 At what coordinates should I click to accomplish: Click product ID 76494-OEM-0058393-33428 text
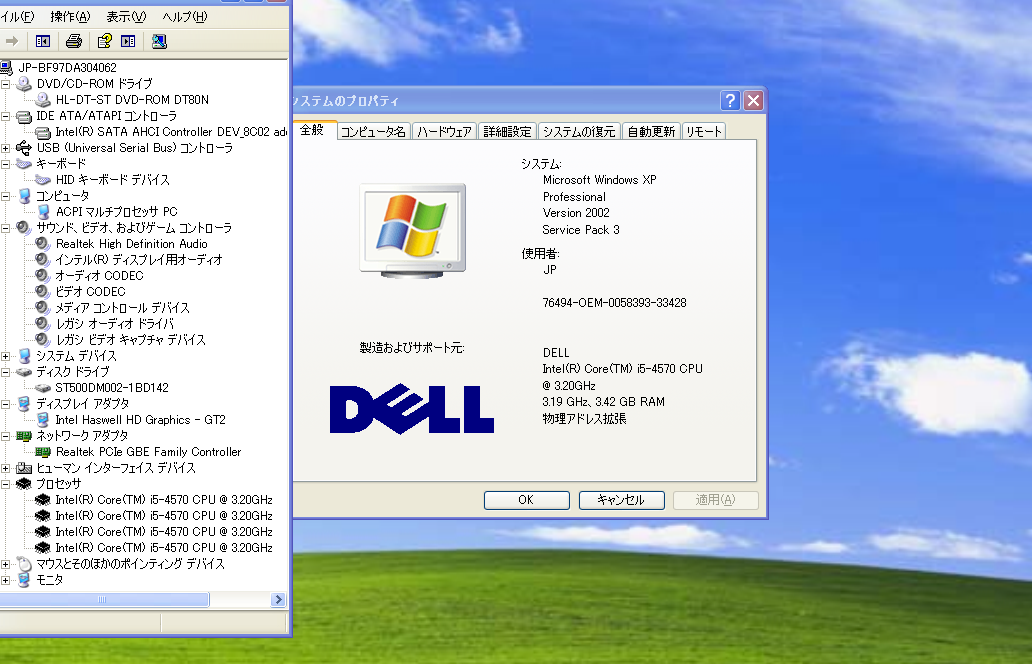tap(614, 303)
